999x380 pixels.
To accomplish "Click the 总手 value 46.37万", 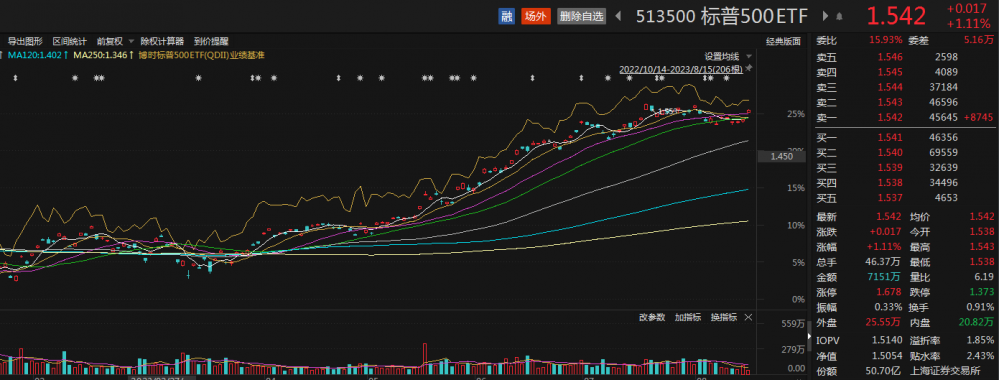I will pyautogui.click(x=884, y=261).
